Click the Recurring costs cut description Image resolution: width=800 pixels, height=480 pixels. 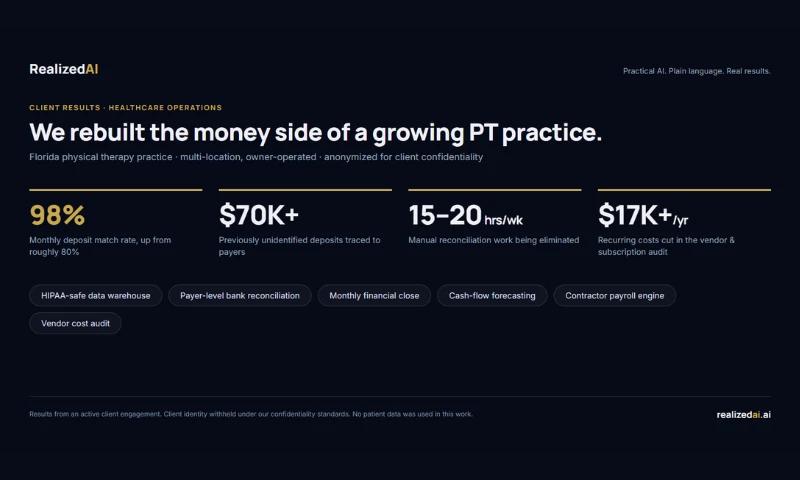point(666,246)
